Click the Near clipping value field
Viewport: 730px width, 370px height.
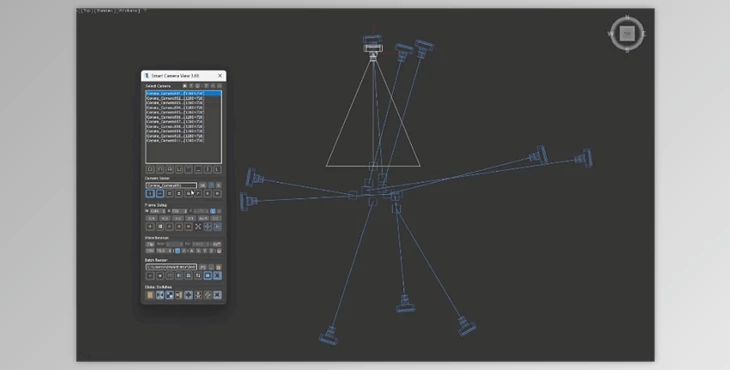175,244
